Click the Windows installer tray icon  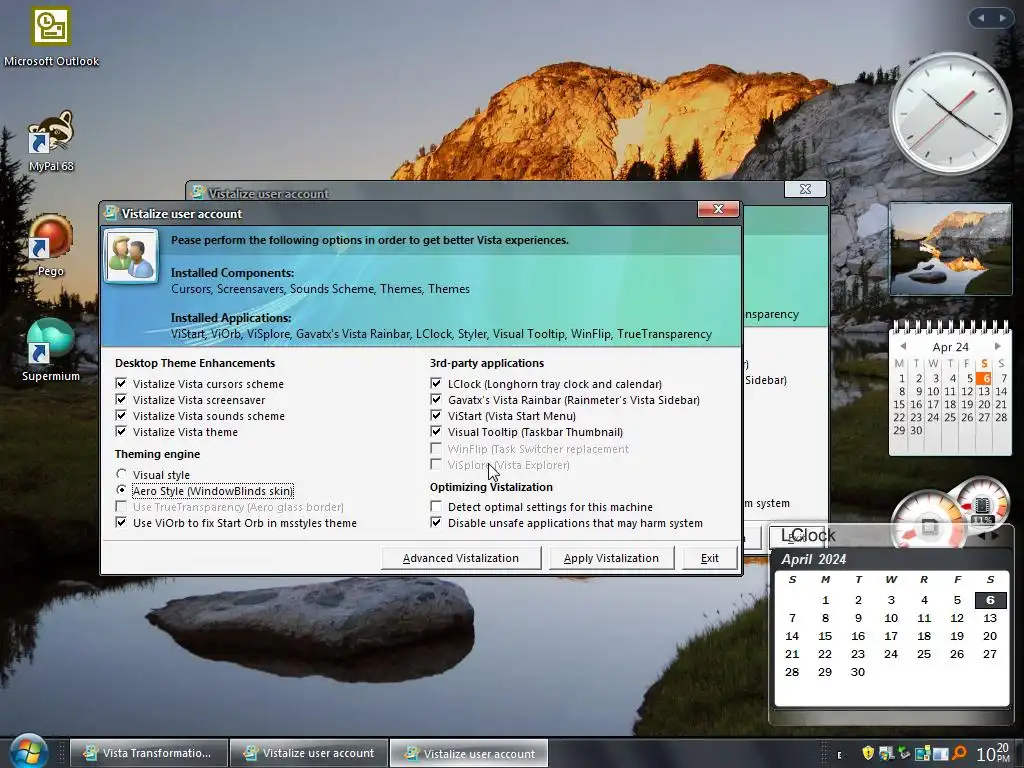pos(886,753)
